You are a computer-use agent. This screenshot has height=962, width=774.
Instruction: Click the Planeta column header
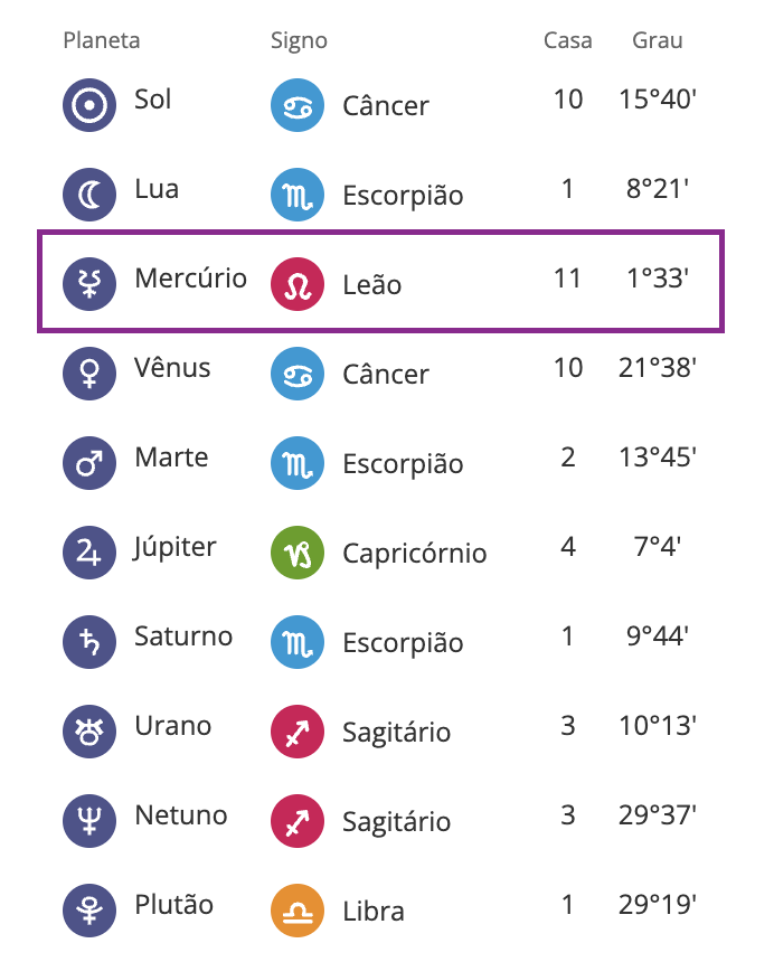coord(101,41)
